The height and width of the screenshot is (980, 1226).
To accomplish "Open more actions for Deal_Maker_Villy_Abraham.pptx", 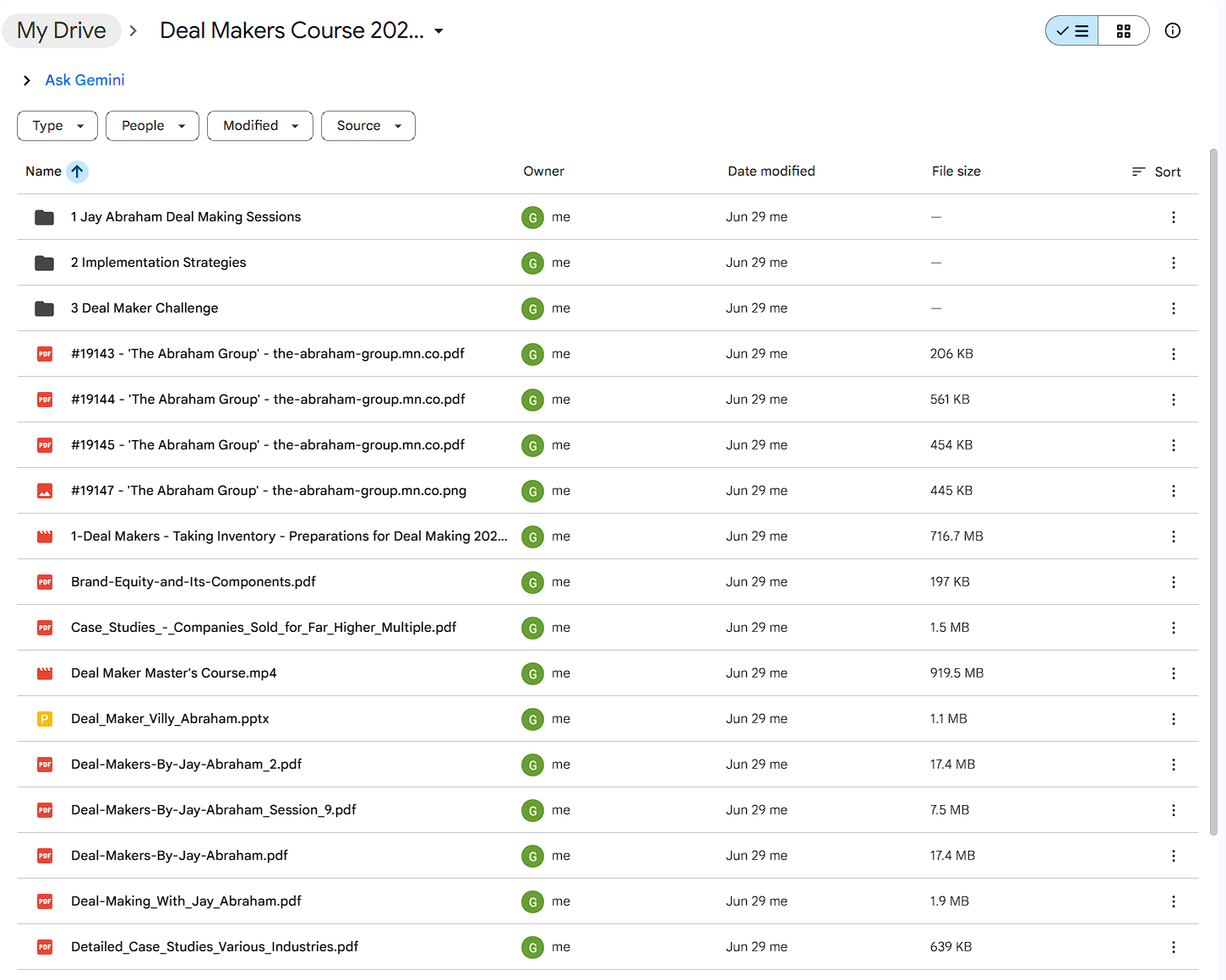I will click(x=1174, y=719).
